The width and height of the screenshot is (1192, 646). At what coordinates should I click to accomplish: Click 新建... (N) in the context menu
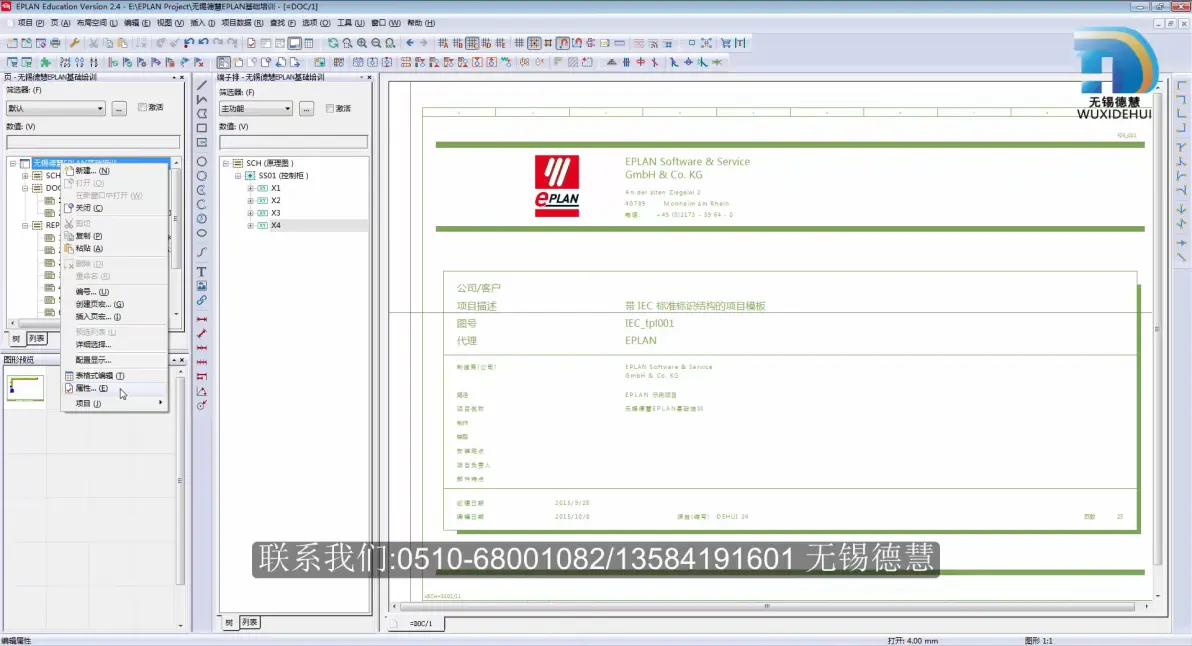(x=114, y=171)
